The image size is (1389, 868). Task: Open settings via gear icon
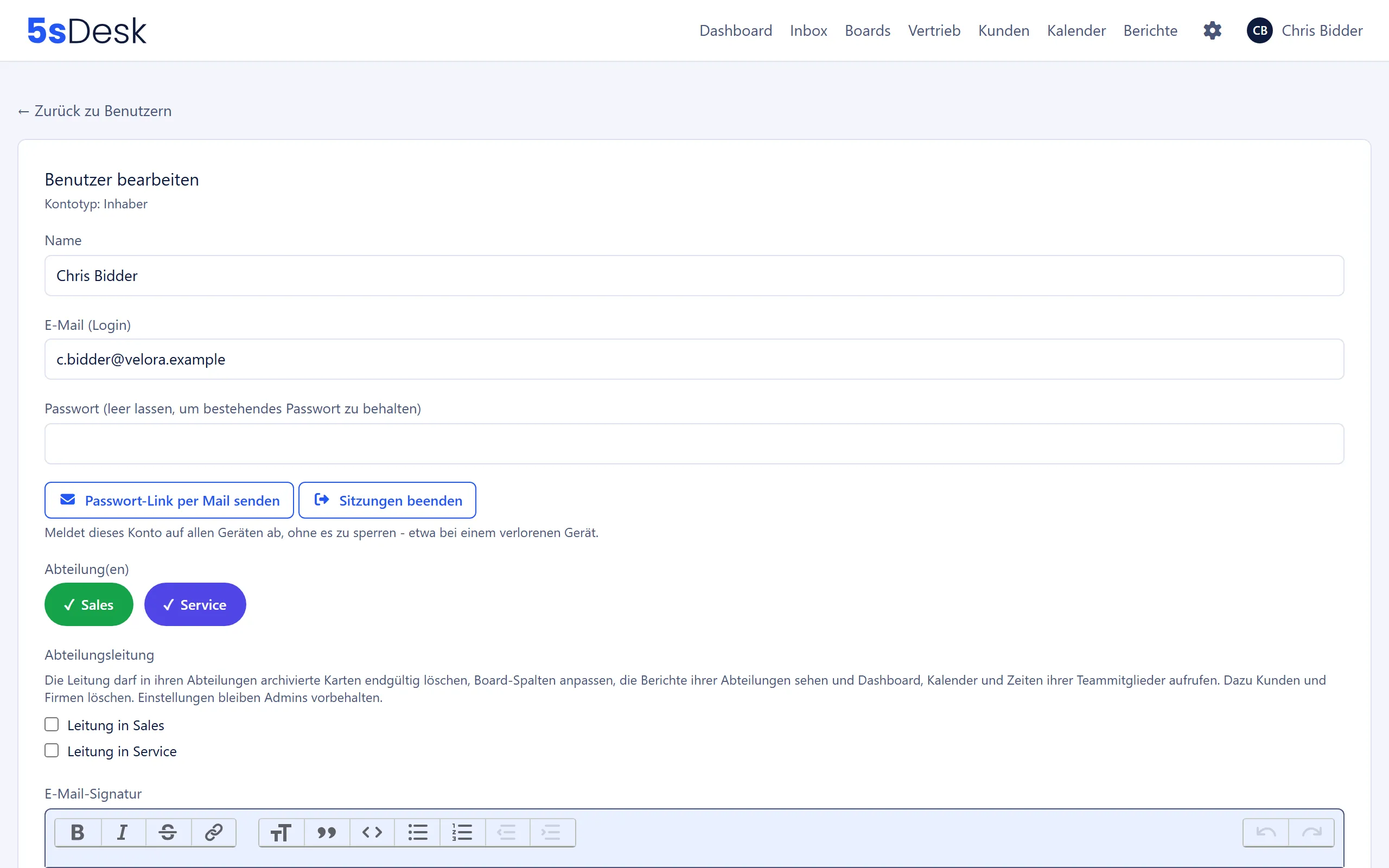coord(1212,30)
